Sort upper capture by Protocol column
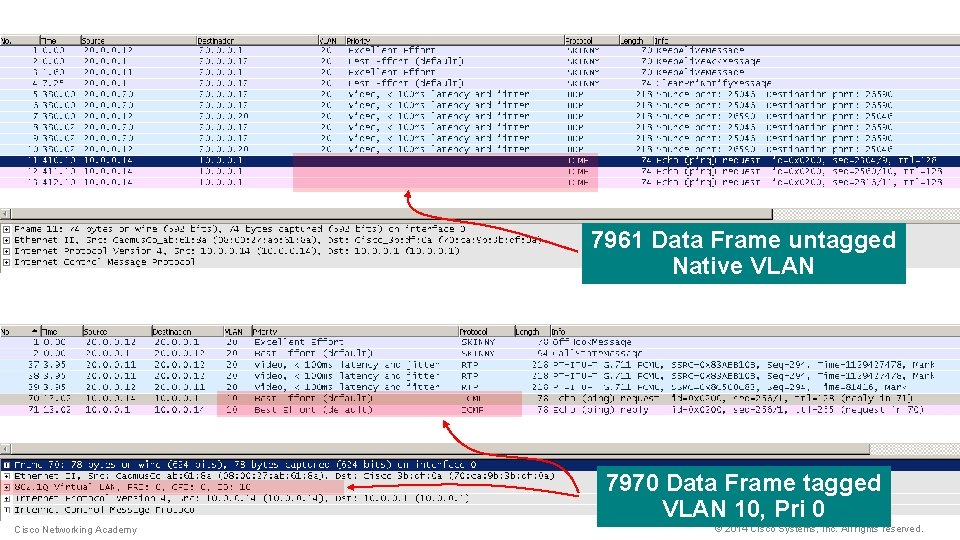The height and width of the screenshot is (540, 960). (x=591, y=40)
